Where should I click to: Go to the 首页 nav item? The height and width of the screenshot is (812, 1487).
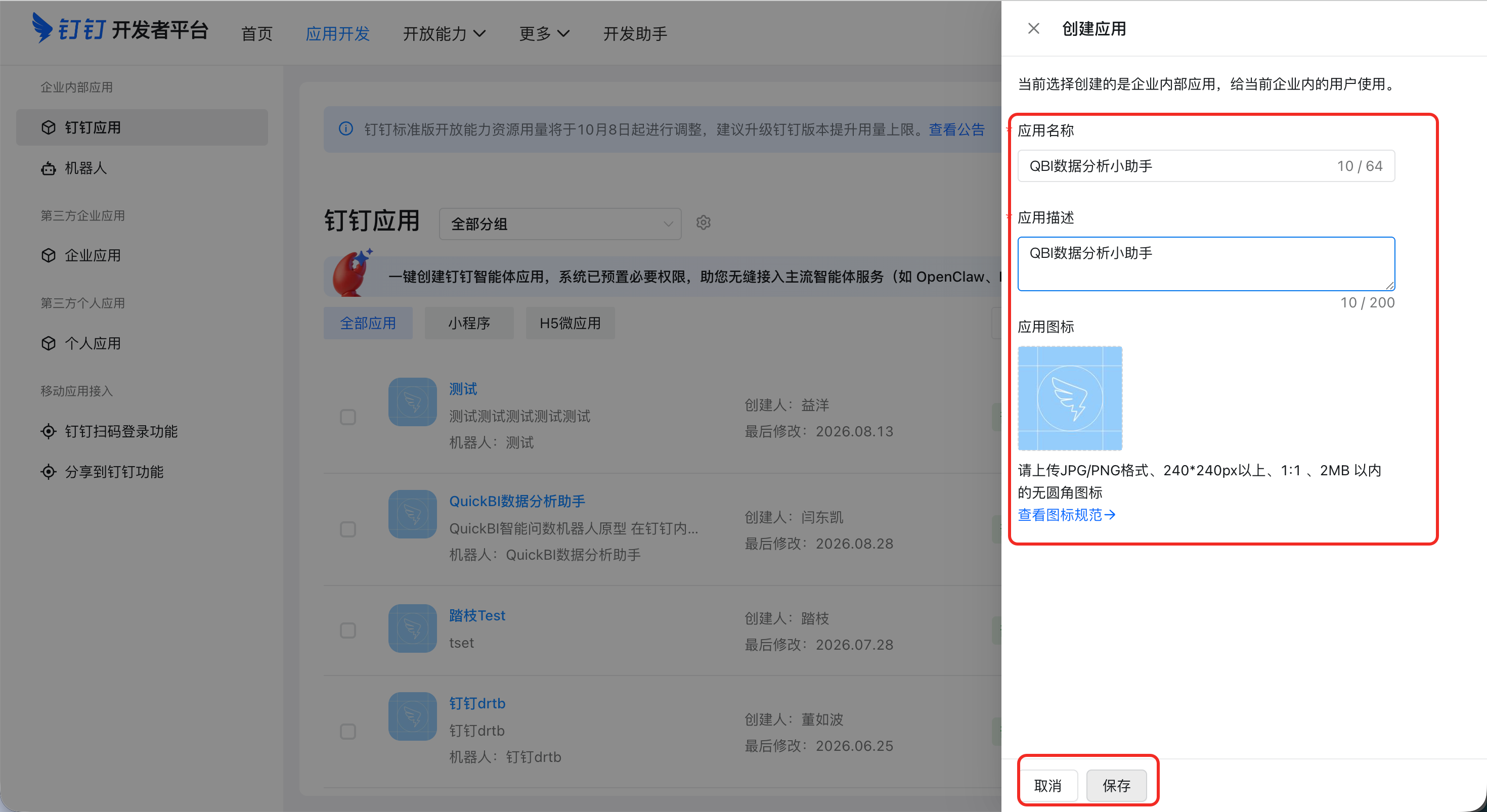point(257,33)
